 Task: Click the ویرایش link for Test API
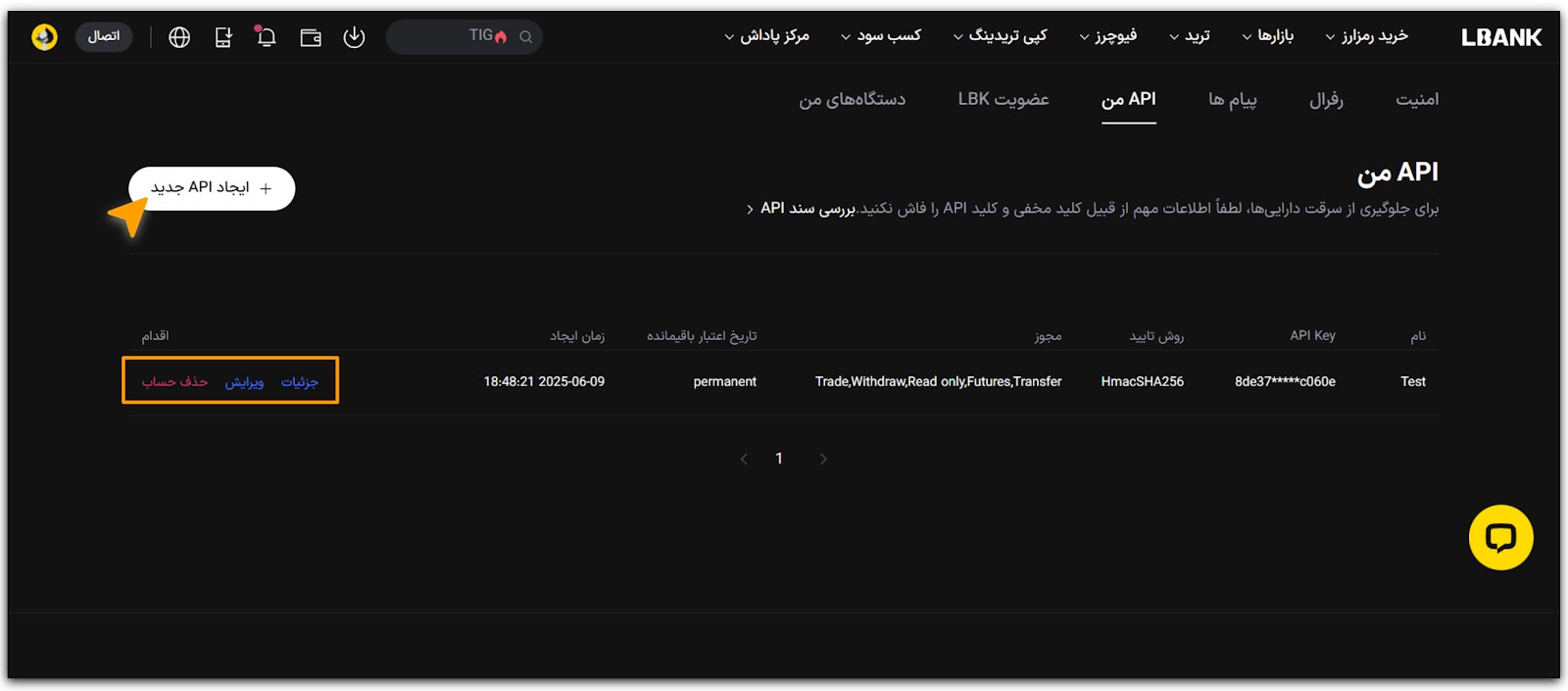[x=244, y=381]
